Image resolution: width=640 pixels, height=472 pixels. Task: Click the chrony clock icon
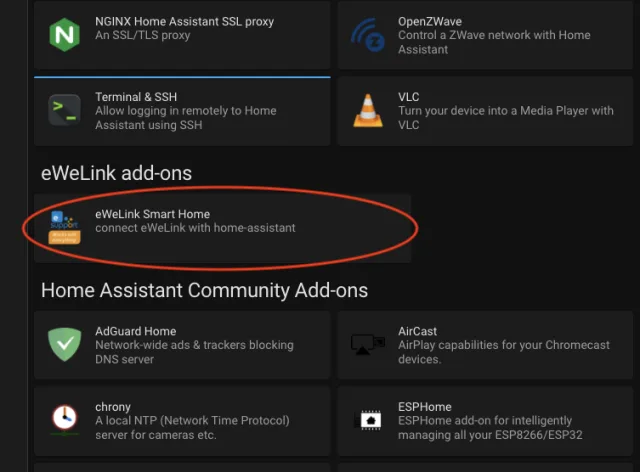[x=64, y=420]
